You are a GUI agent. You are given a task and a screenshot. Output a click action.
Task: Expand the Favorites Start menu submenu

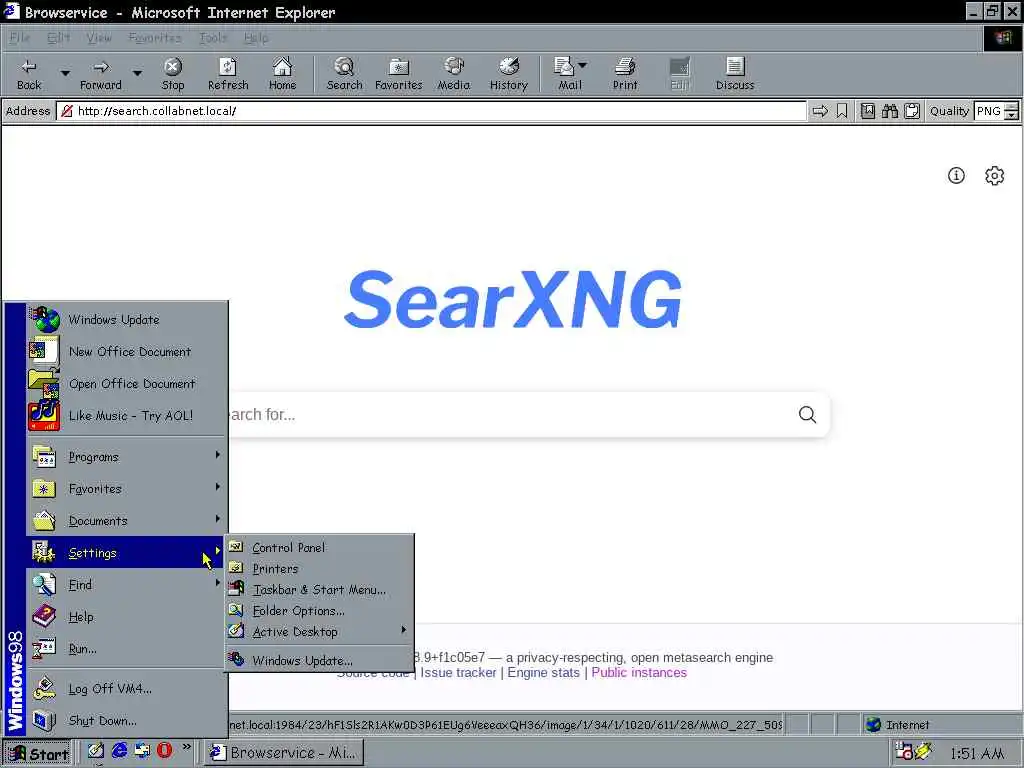pyautogui.click(x=127, y=488)
